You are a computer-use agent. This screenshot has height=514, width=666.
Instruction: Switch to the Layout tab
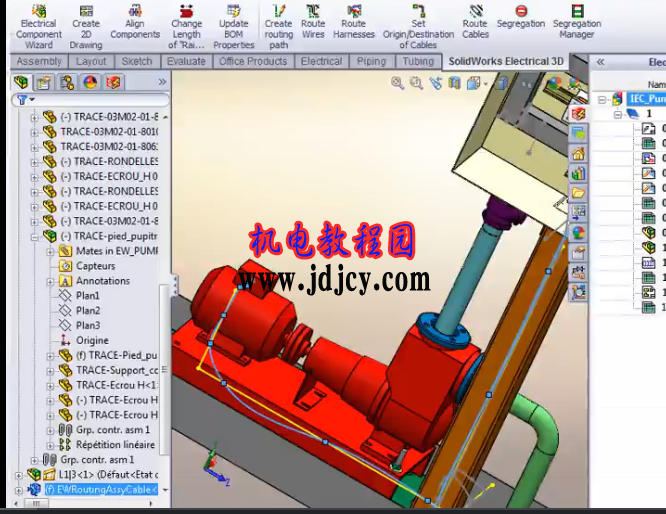pos(91,62)
